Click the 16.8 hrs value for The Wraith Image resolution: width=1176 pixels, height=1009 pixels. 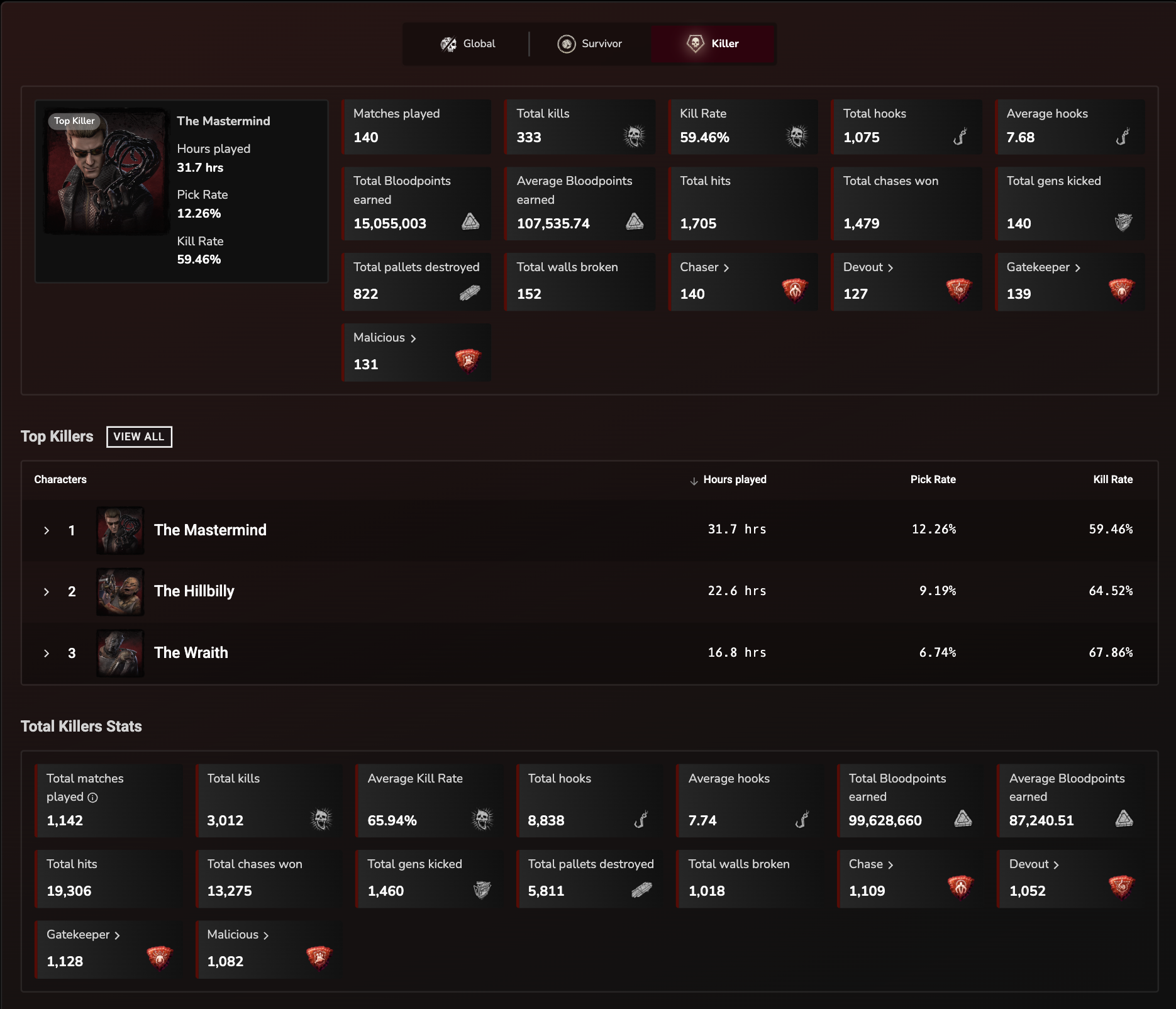click(x=736, y=653)
